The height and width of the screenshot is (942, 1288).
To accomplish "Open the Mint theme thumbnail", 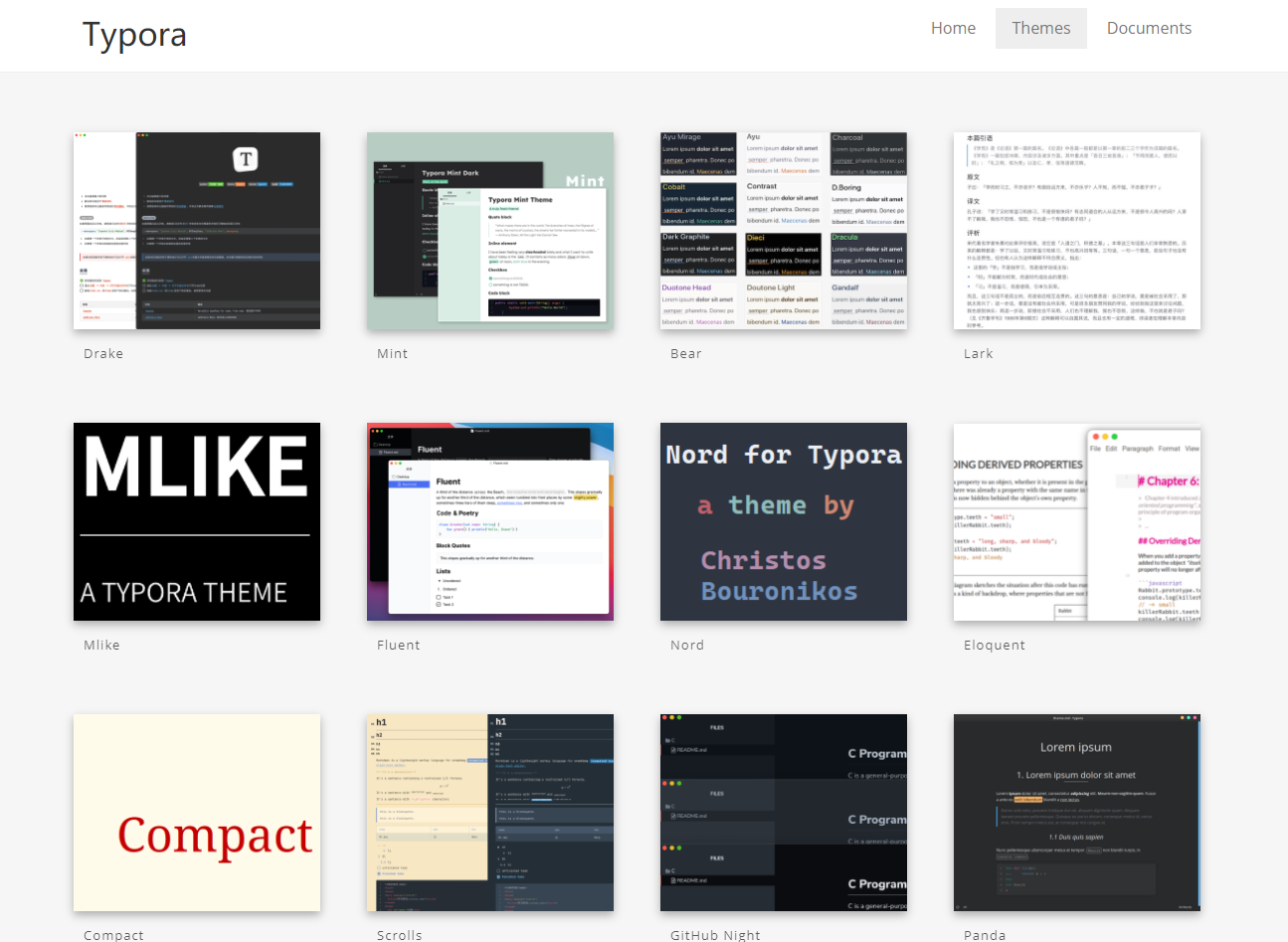I will (490, 231).
